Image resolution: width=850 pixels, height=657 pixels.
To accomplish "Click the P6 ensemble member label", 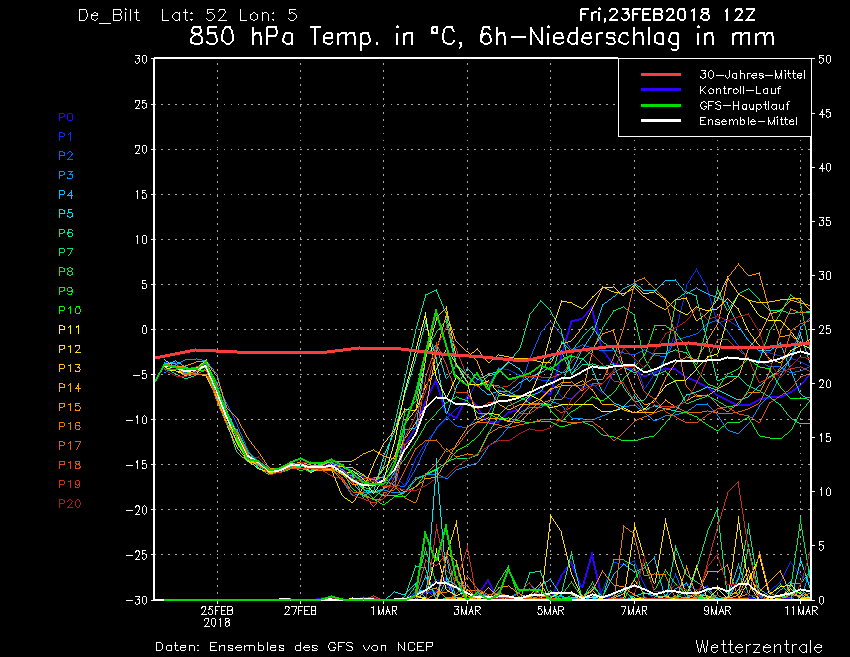I will point(66,233).
